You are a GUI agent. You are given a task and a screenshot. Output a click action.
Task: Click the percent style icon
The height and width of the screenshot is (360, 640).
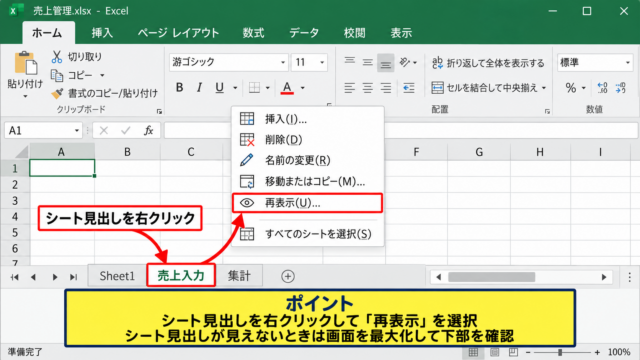click(571, 87)
